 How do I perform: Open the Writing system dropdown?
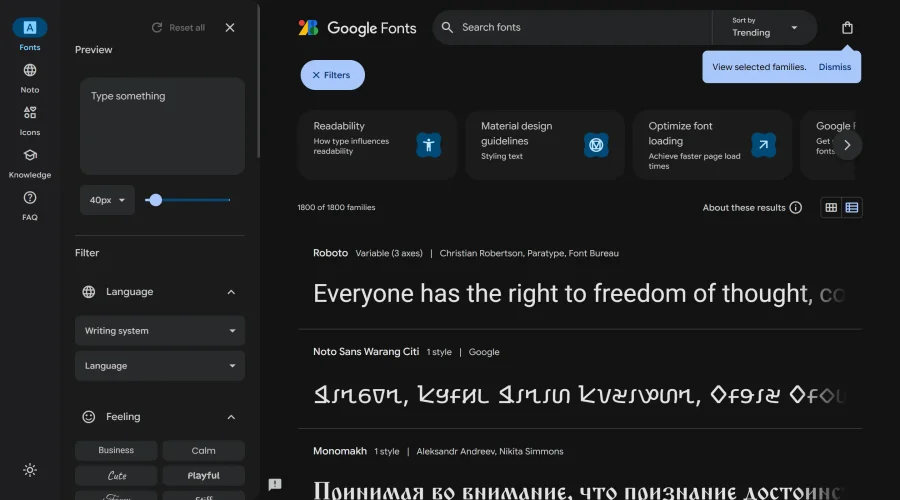pos(160,331)
